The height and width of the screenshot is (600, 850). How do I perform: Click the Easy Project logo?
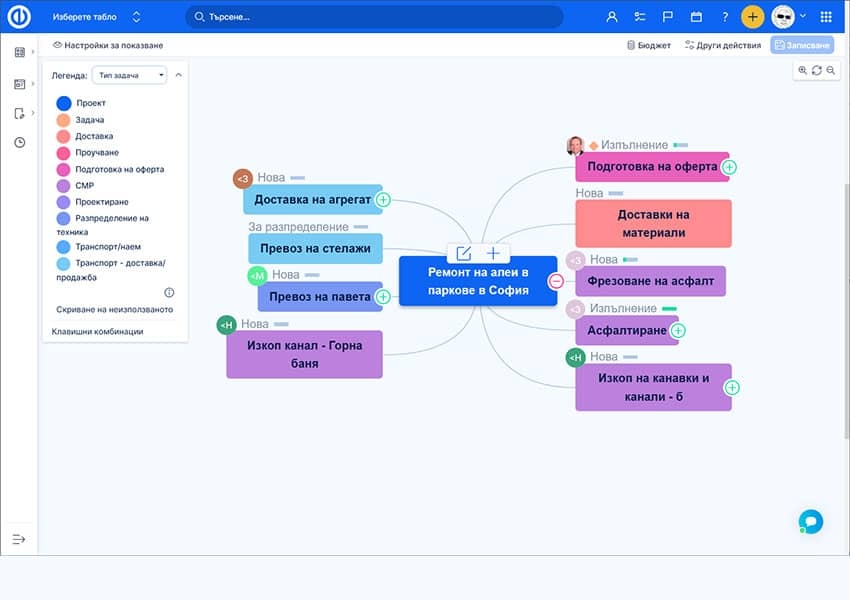(x=19, y=16)
